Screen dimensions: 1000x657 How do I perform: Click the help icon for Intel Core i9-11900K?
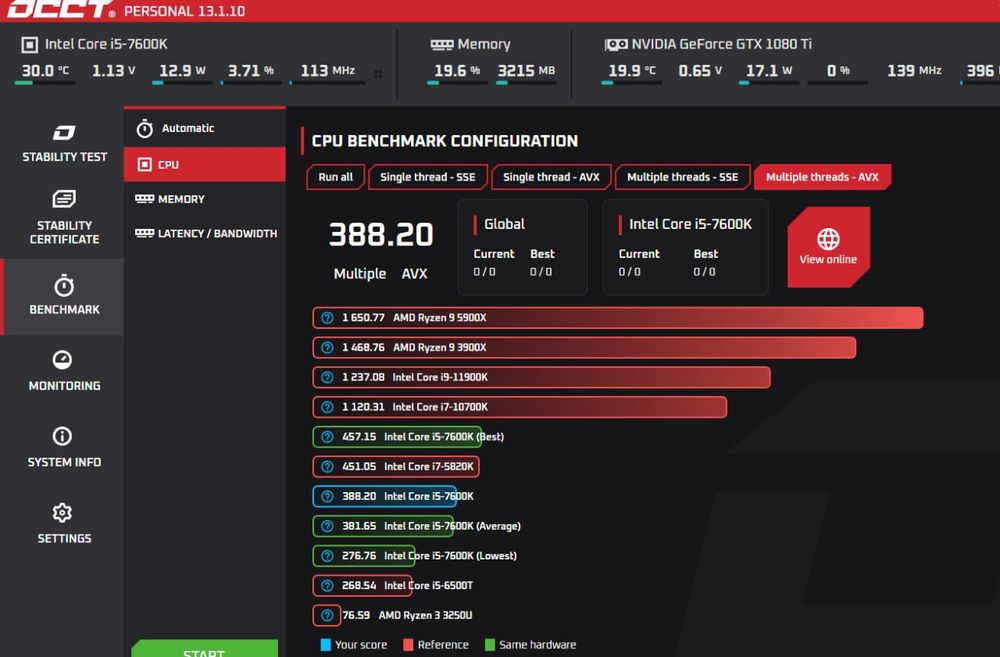click(x=327, y=377)
